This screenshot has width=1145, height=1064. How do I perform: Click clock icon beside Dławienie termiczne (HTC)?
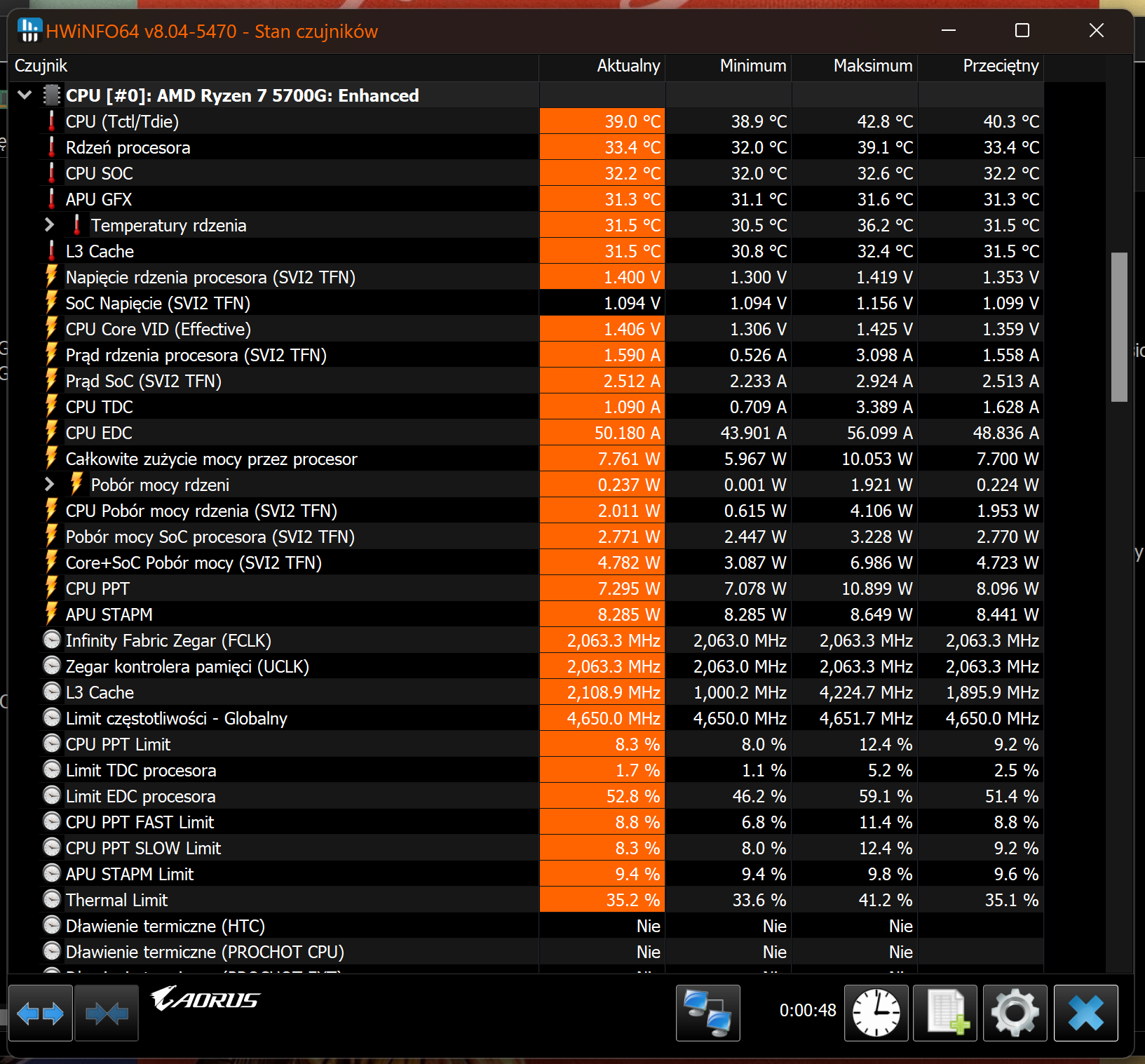tap(51, 925)
